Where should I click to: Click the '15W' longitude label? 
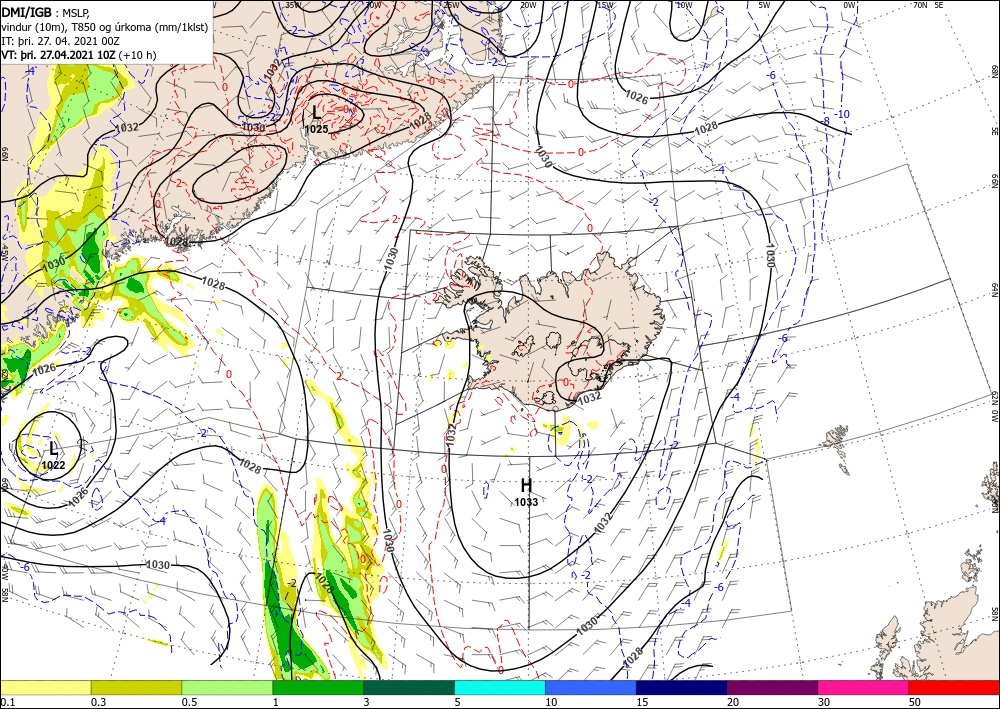pos(606,5)
